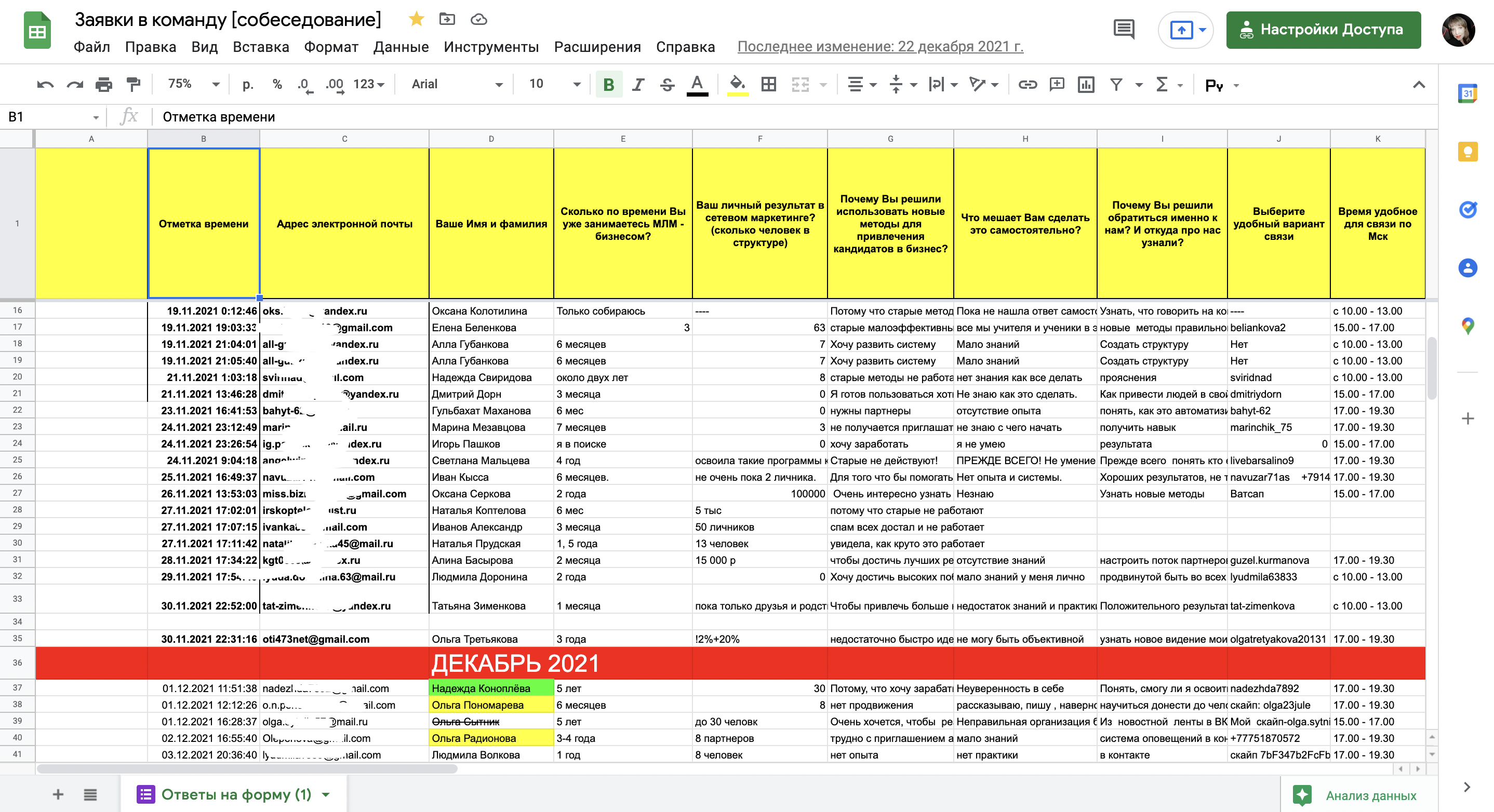
Task: Open the Вид menu
Action: [204, 47]
